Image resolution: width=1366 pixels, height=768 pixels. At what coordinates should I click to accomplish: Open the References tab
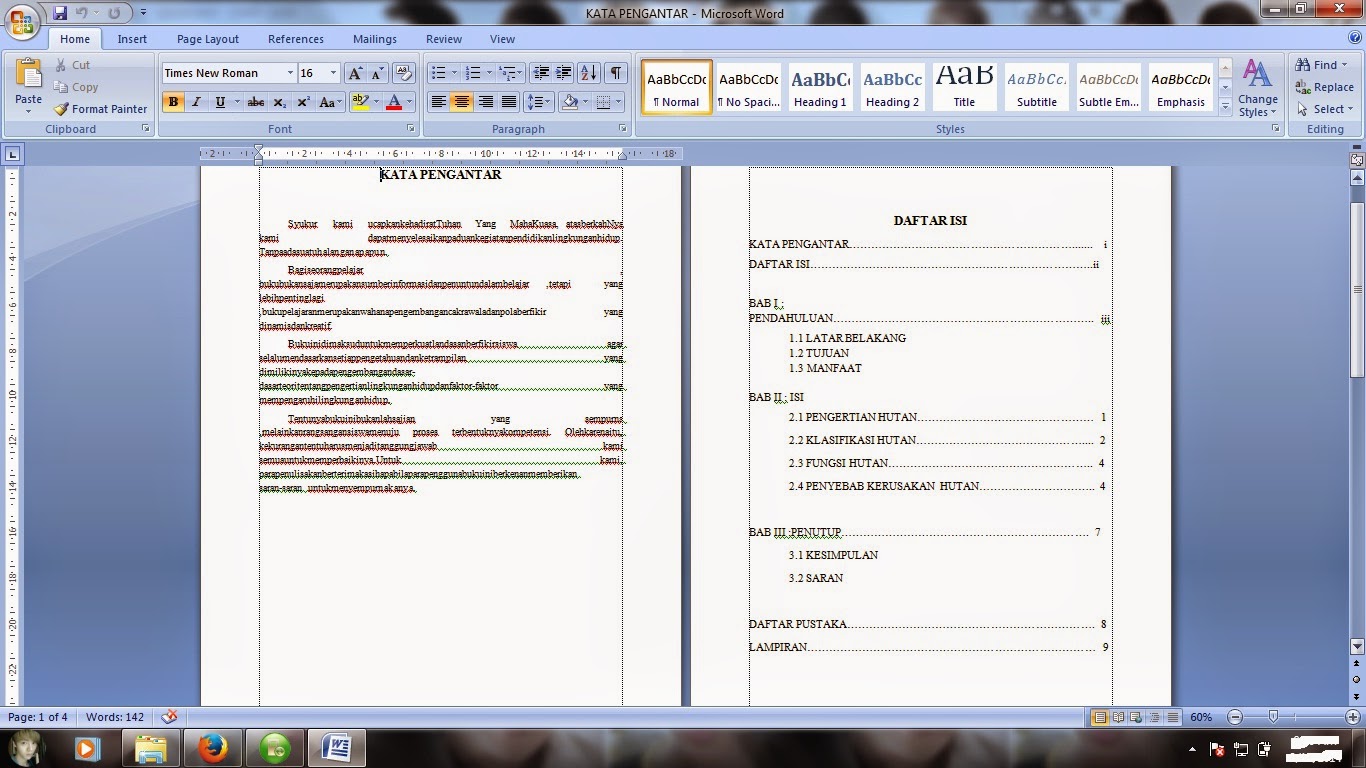pos(296,39)
